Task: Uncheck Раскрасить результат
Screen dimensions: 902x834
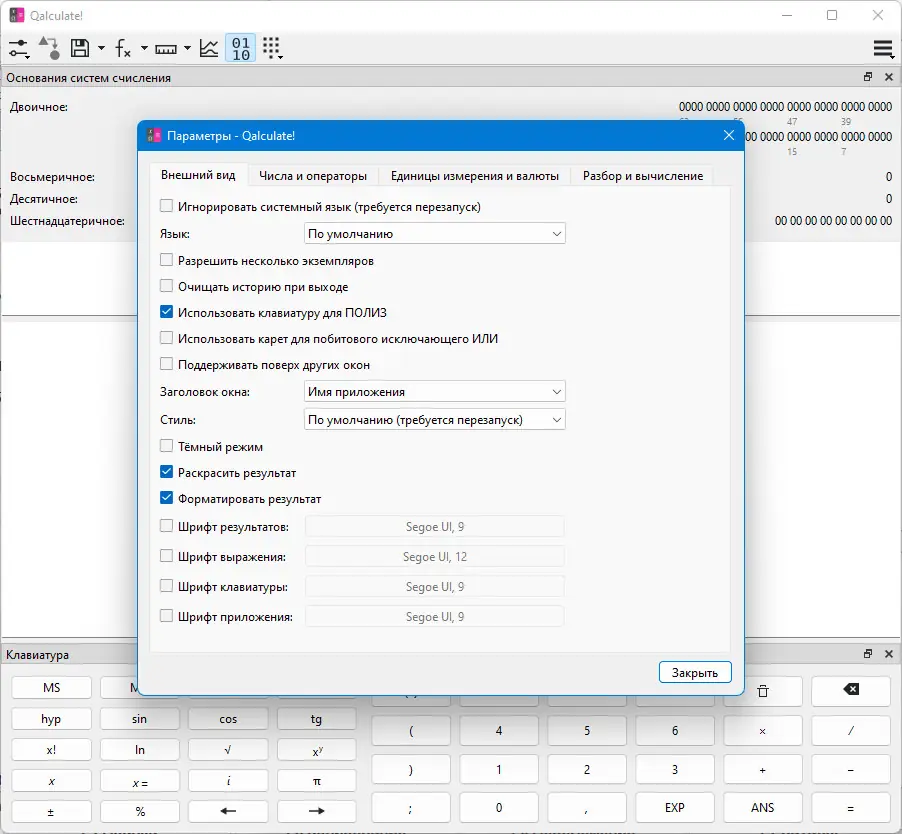Action: coord(166,472)
